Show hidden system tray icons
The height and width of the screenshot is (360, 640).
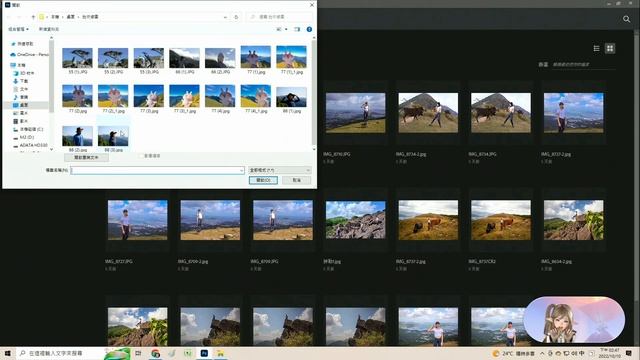pos(542,353)
